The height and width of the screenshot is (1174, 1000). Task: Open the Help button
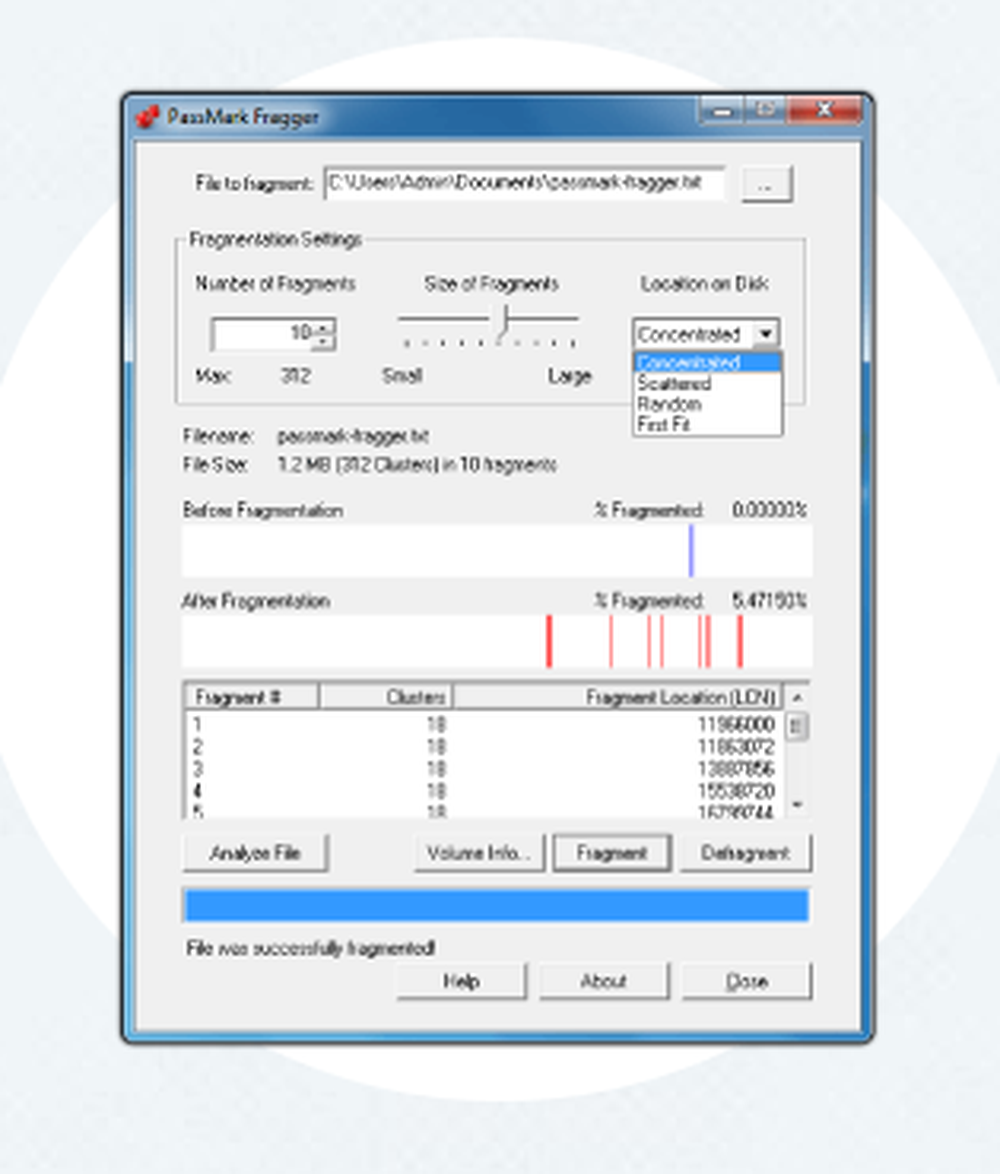tap(461, 982)
